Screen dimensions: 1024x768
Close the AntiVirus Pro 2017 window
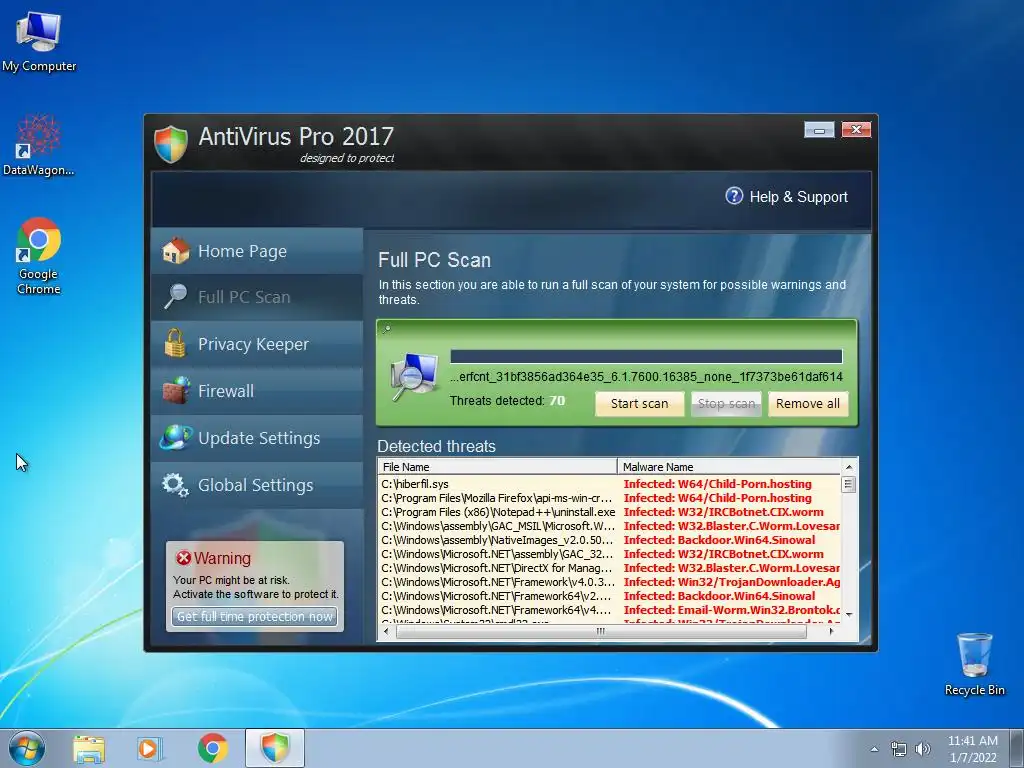click(x=856, y=130)
